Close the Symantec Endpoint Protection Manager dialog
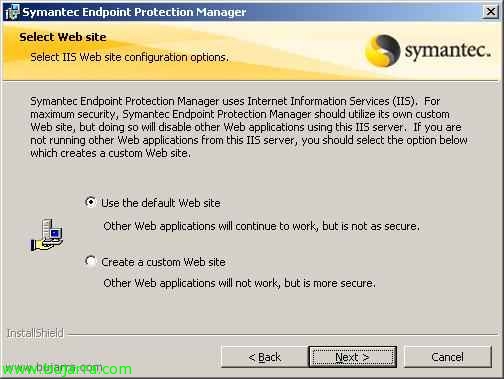The height and width of the screenshot is (379, 504). click(x=490, y=12)
